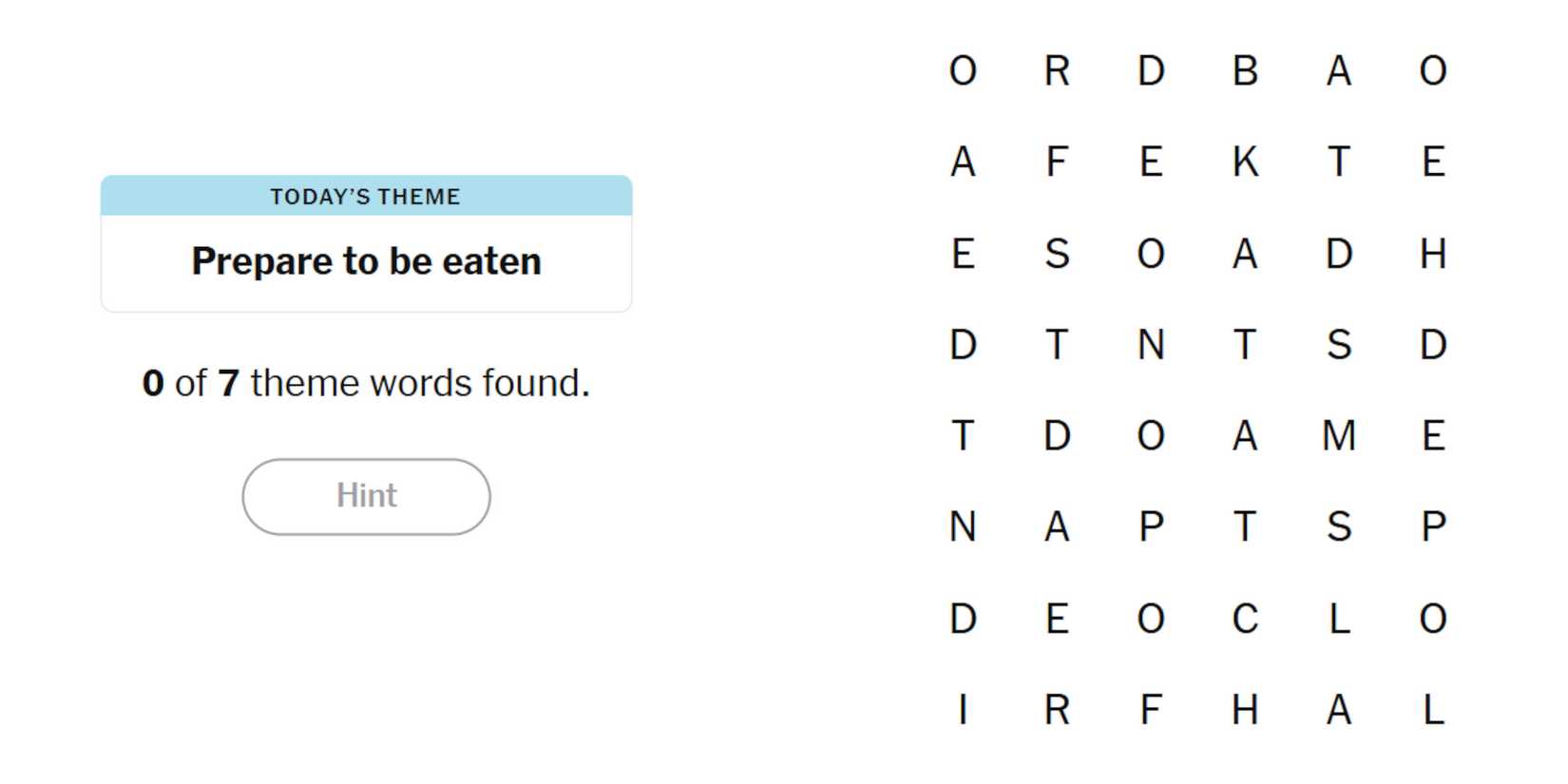Select the letter N in the leftmost column
Viewport: 1568px width, 784px height.
[x=963, y=527]
